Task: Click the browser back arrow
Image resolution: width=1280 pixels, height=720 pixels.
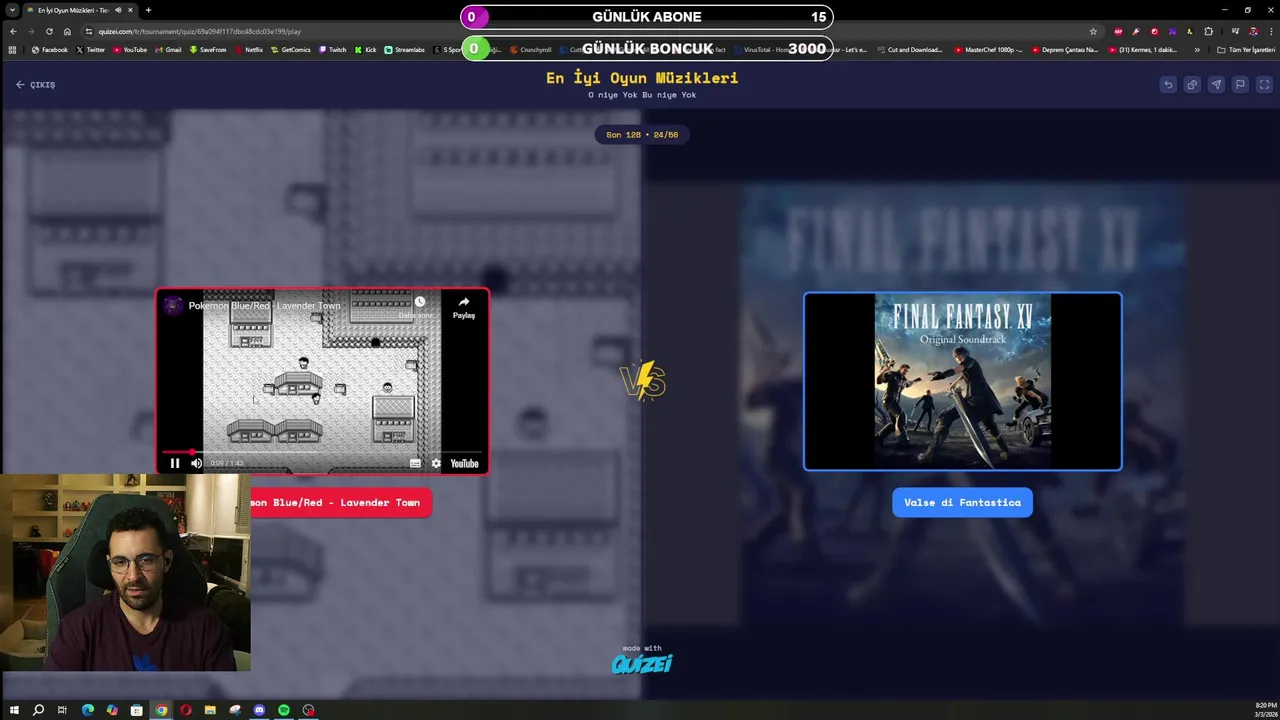Action: point(13,31)
